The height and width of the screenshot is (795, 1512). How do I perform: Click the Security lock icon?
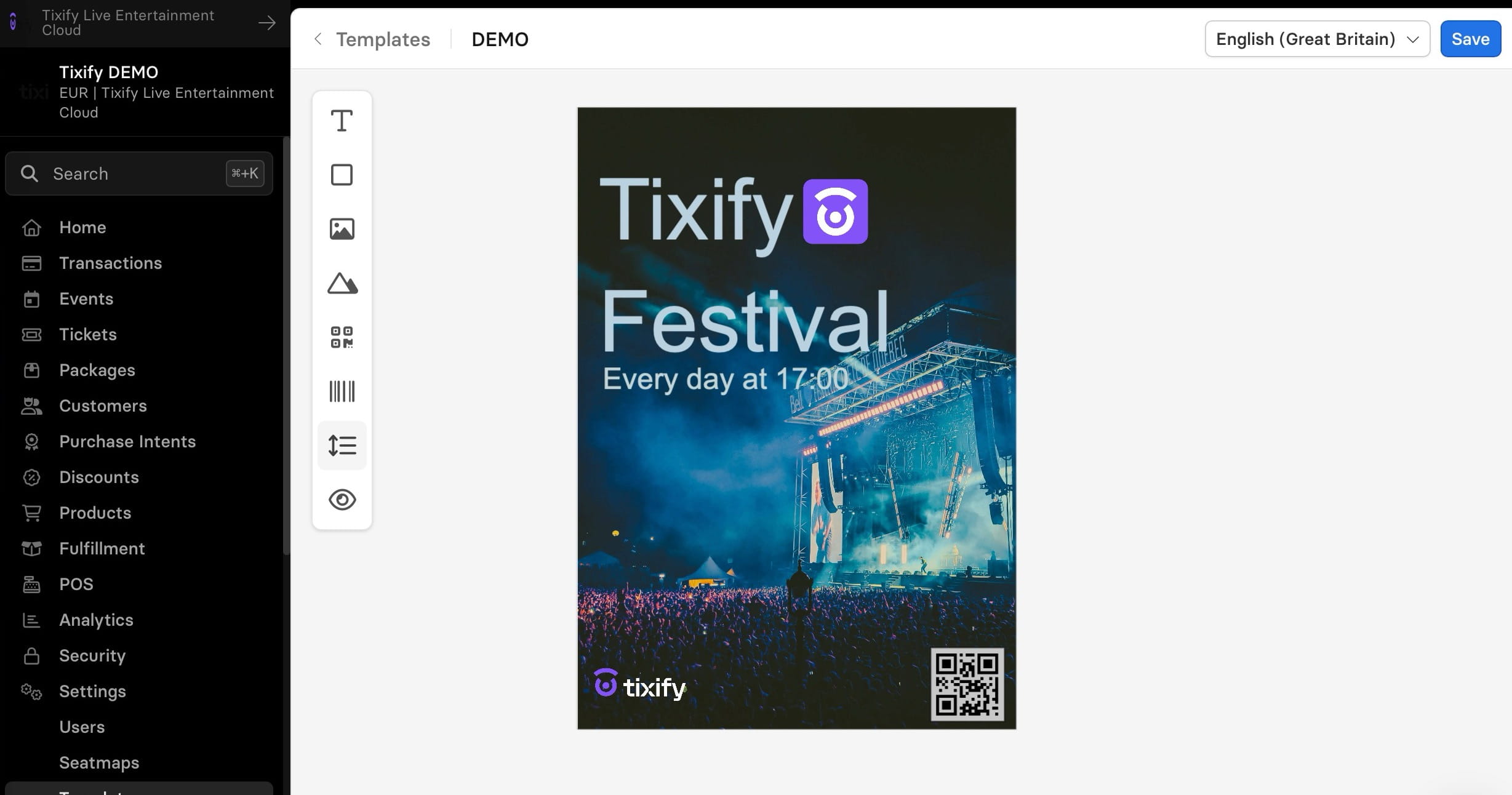(31, 656)
